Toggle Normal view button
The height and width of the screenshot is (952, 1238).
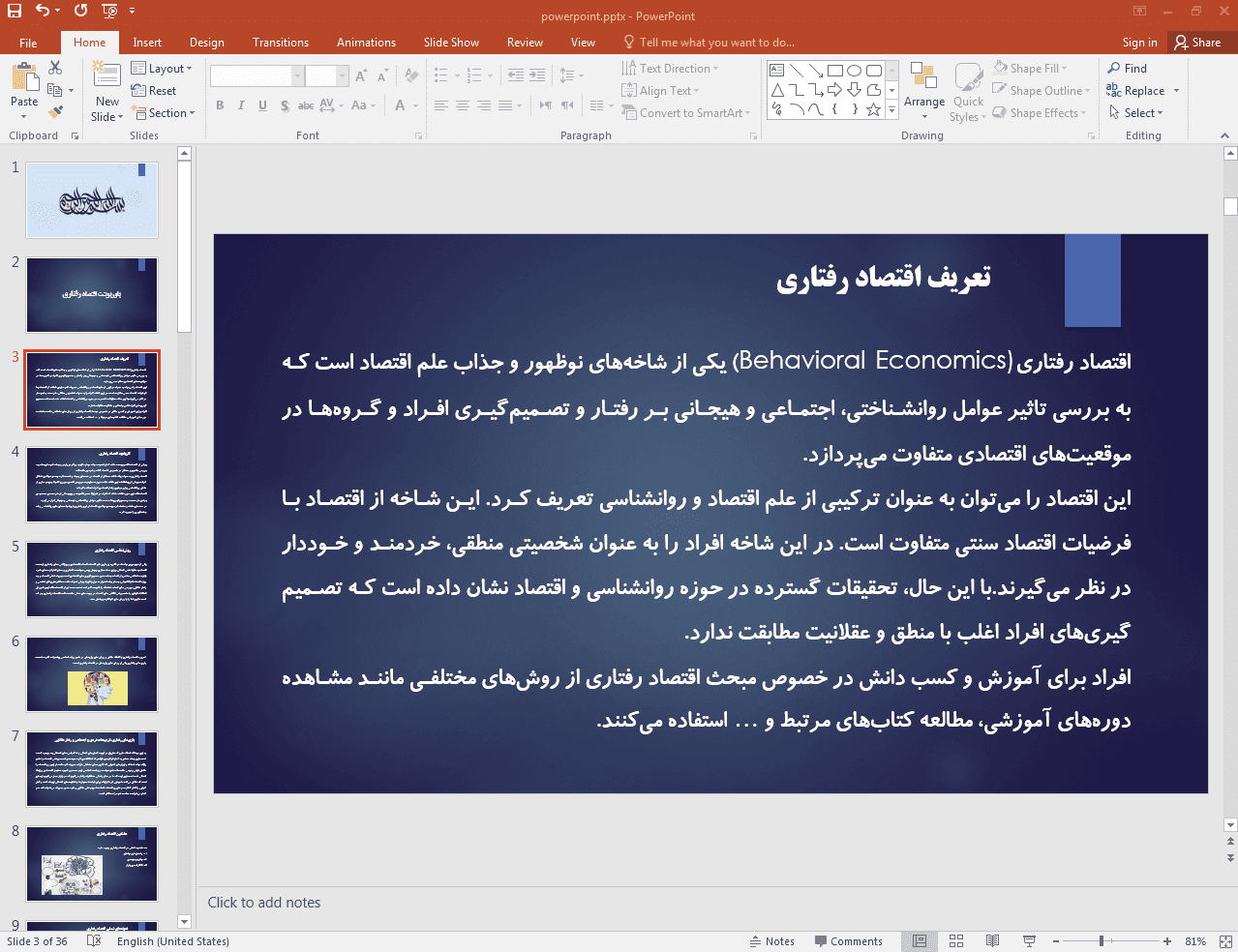point(920,941)
